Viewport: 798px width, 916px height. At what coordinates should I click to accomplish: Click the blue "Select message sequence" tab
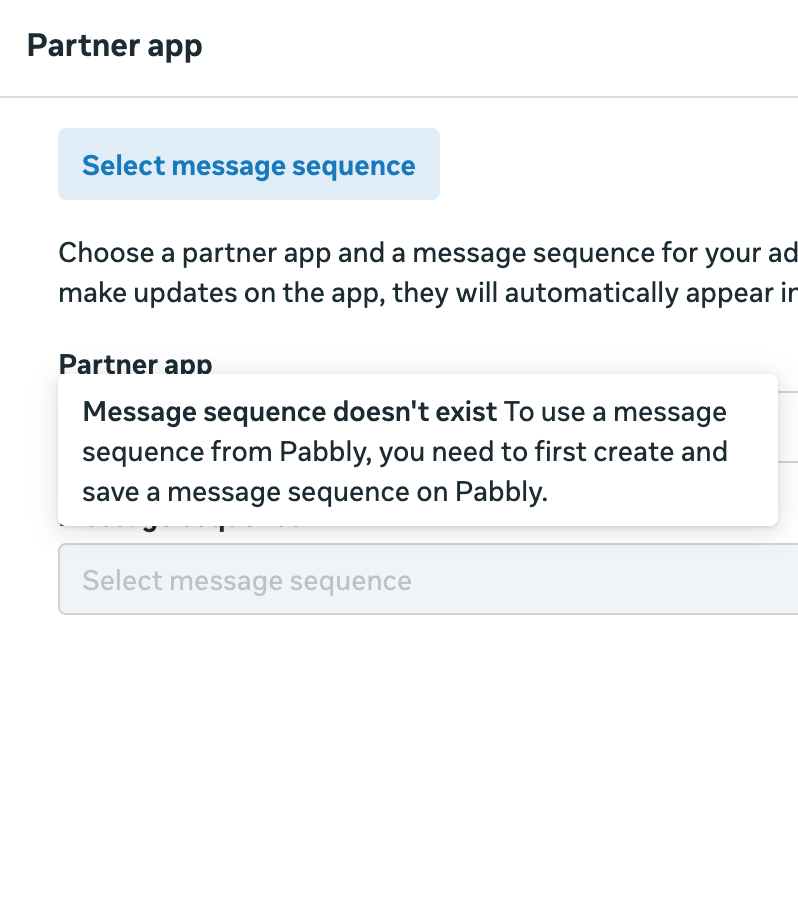click(x=248, y=165)
